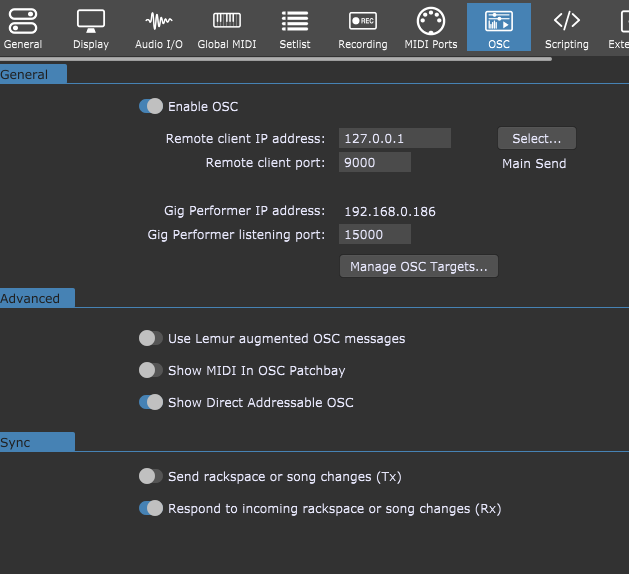This screenshot has height=574, width=629.
Task: Open the MIDI Ports connector icon
Action: (429, 20)
